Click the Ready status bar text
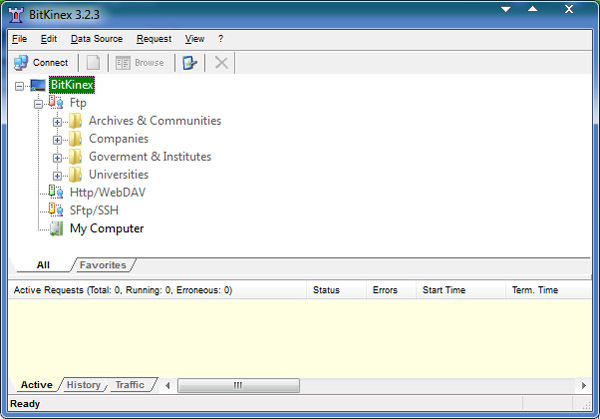The height and width of the screenshot is (419, 600). 25,404
